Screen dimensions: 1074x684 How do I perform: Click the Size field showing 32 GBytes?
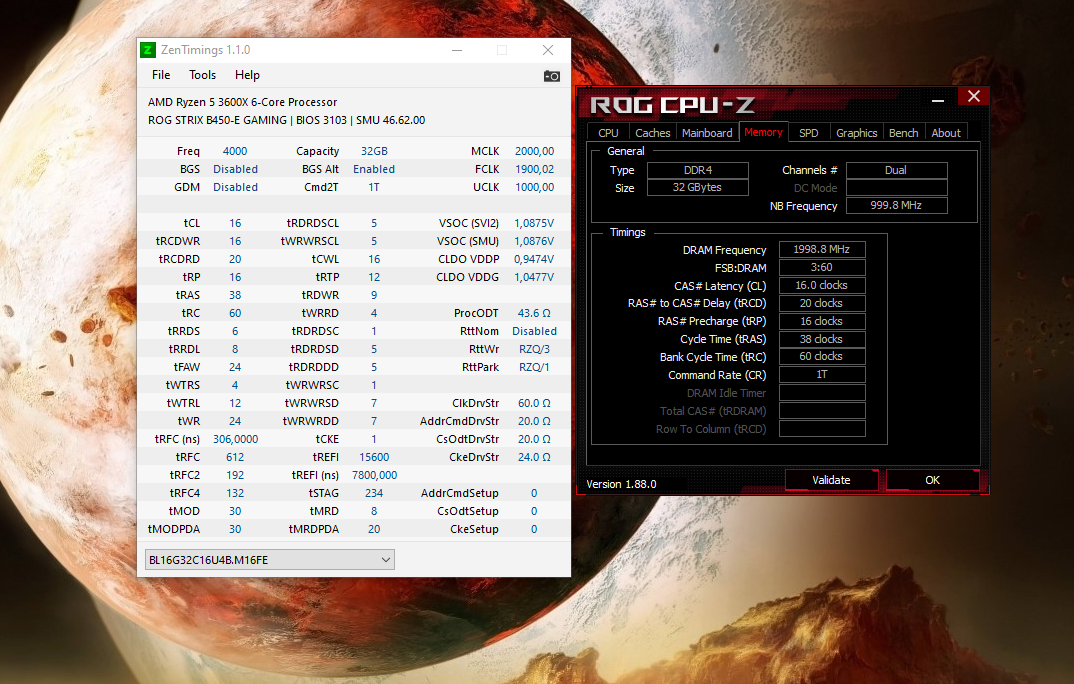(698, 187)
